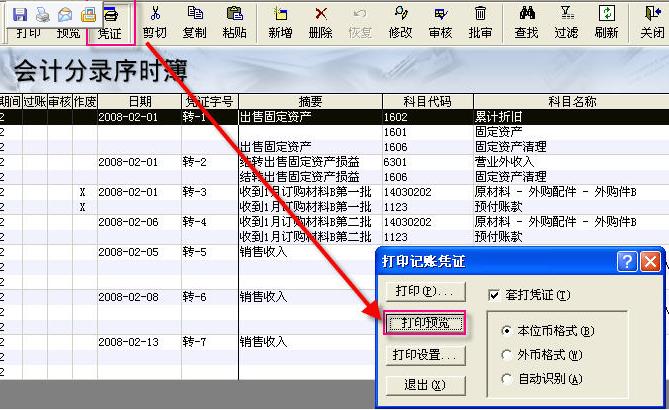Click subject code 1601 cell
Screen dimensions: 669x410
tap(428, 132)
